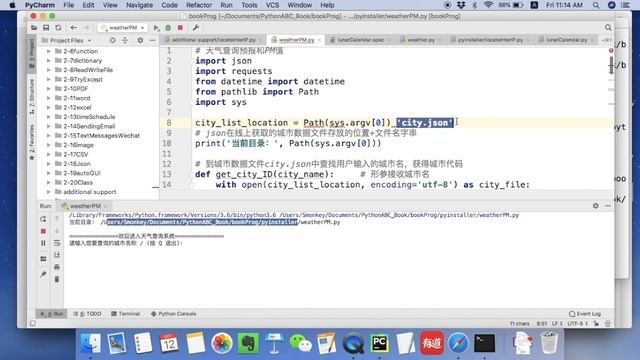
Task: Change the UTF-8 file encoding in status bar
Action: [578, 324]
